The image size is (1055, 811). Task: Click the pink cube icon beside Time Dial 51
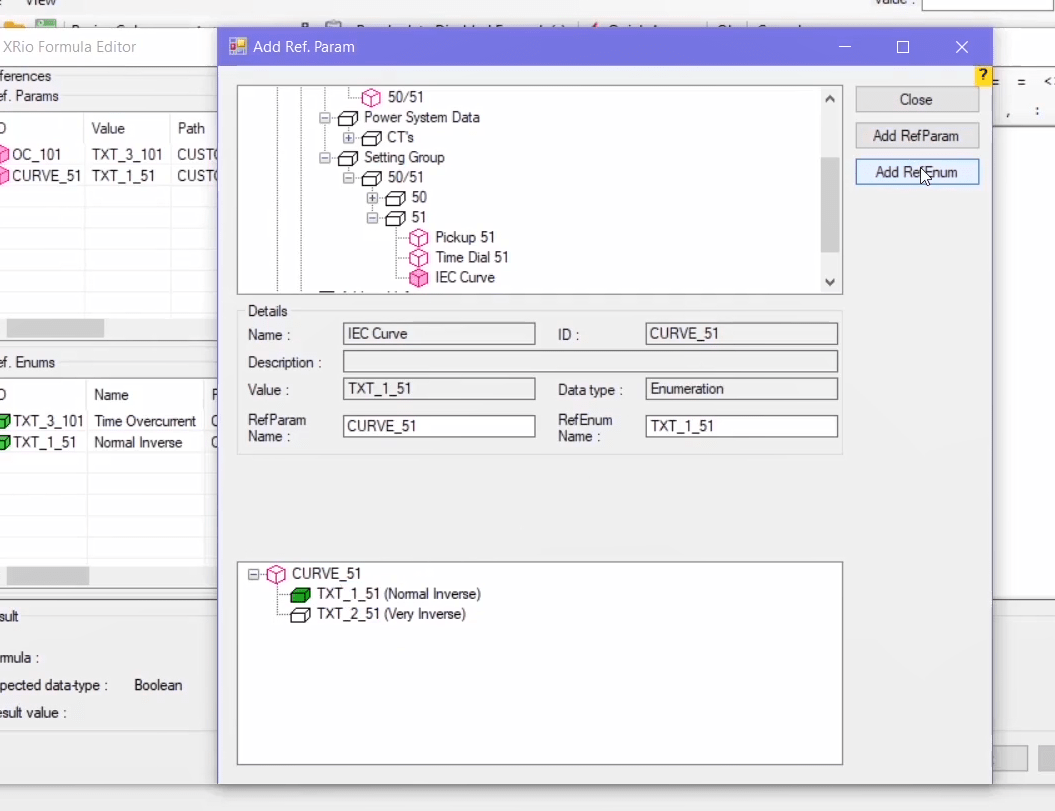coord(419,258)
